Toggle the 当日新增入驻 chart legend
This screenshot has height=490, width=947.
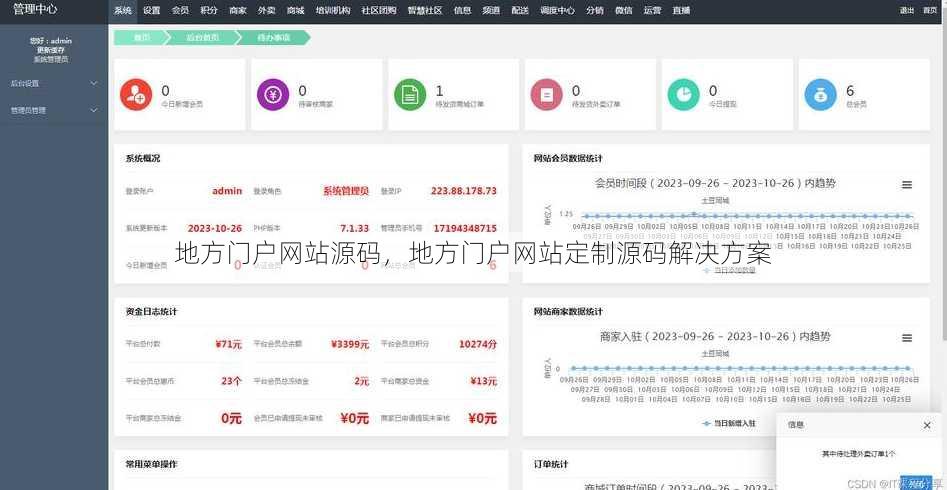(729, 424)
